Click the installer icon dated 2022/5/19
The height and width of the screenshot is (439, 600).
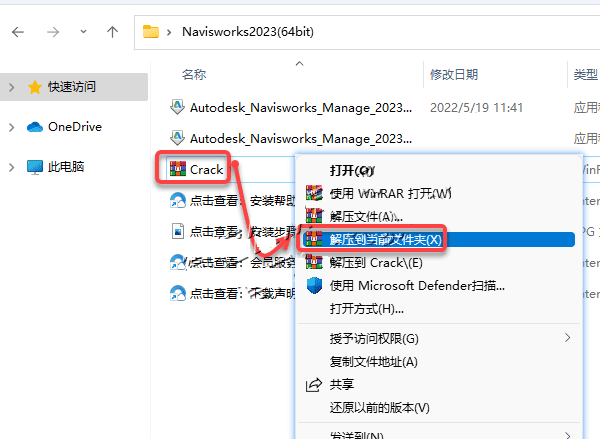pos(177,107)
